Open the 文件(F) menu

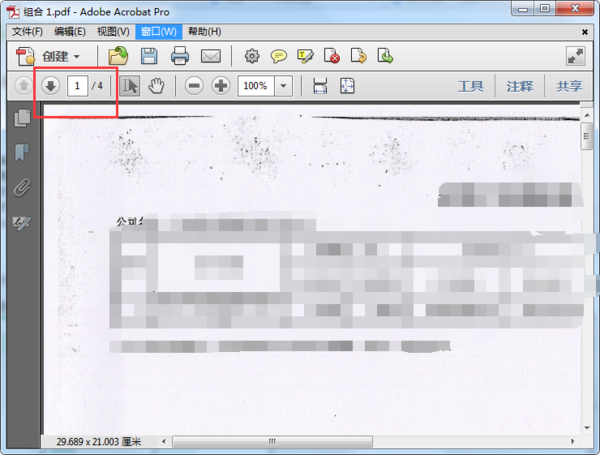(x=27, y=32)
